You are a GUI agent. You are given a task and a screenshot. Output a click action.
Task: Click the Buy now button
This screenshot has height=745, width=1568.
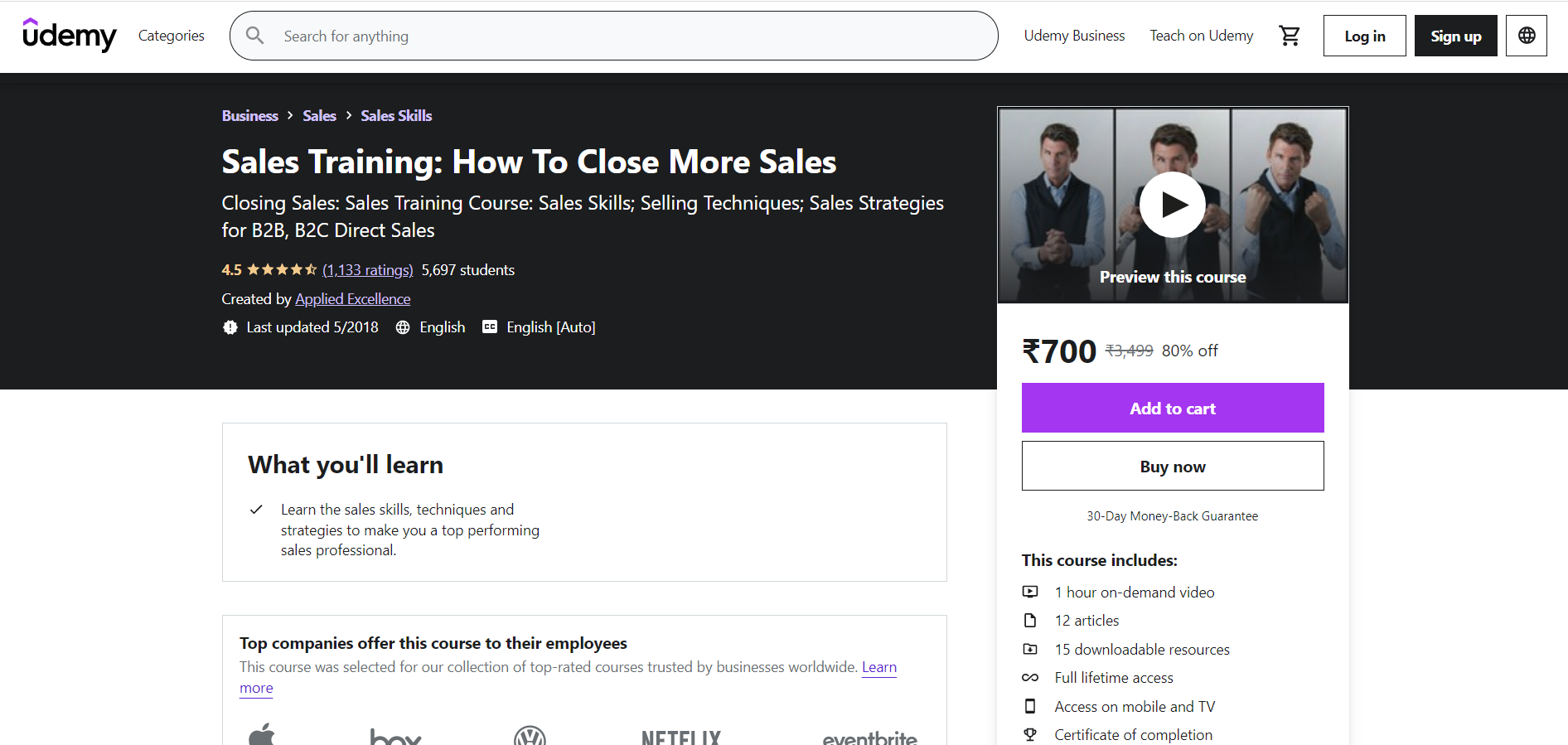[1172, 466]
